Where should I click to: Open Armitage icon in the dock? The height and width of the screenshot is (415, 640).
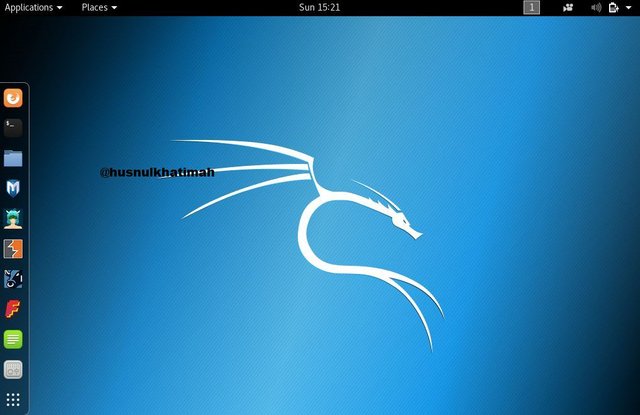point(13,219)
